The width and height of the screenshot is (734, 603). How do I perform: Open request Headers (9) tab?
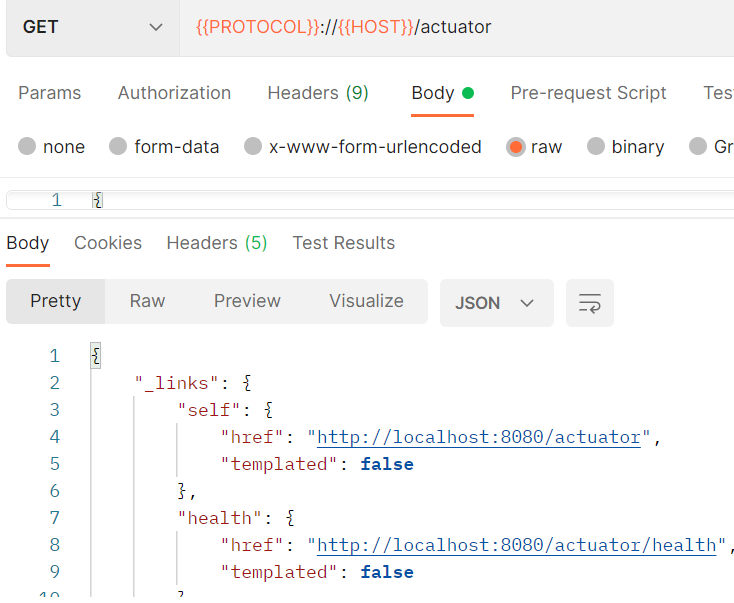[x=318, y=93]
